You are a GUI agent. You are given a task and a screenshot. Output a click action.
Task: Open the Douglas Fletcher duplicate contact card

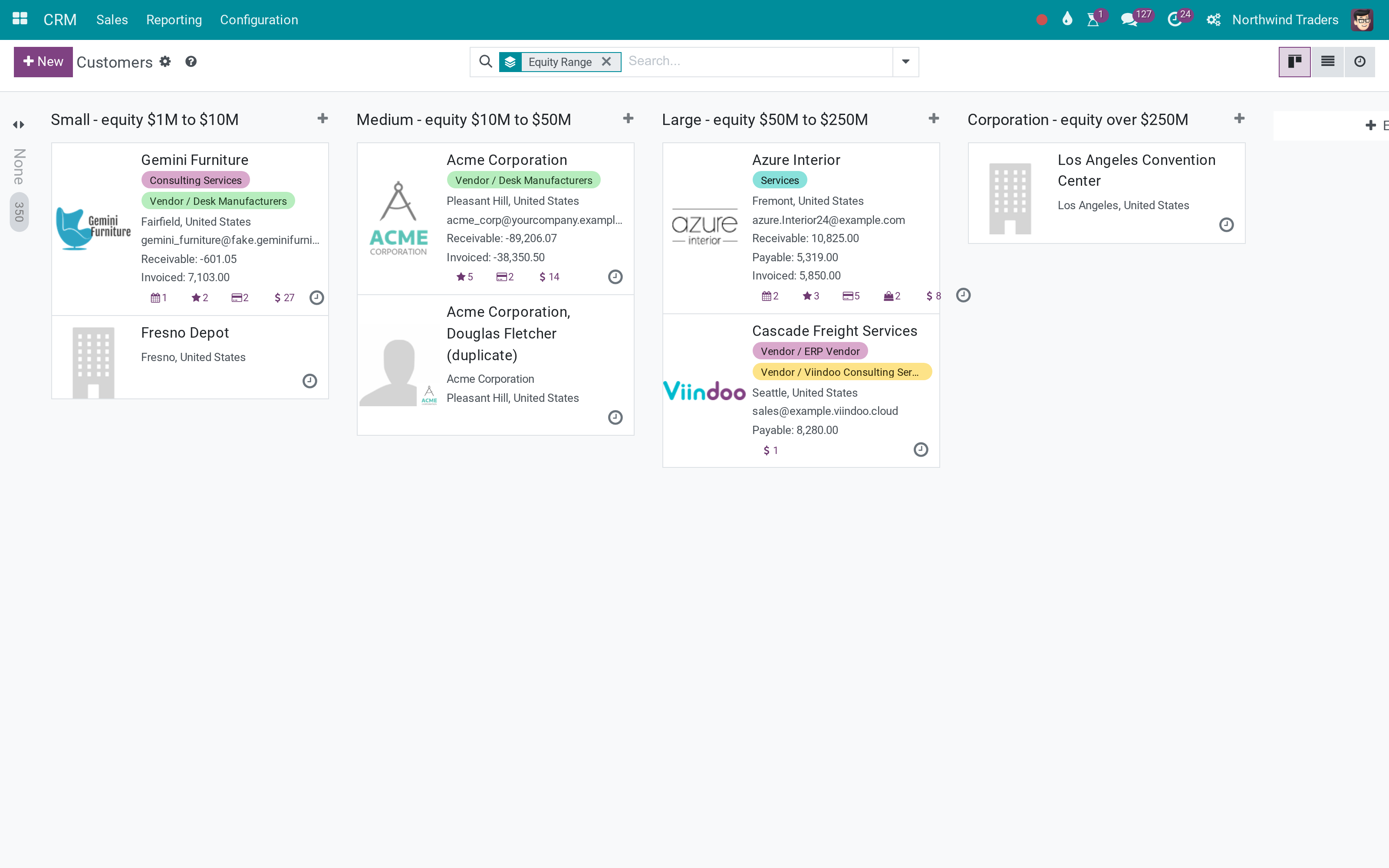tap(495, 365)
